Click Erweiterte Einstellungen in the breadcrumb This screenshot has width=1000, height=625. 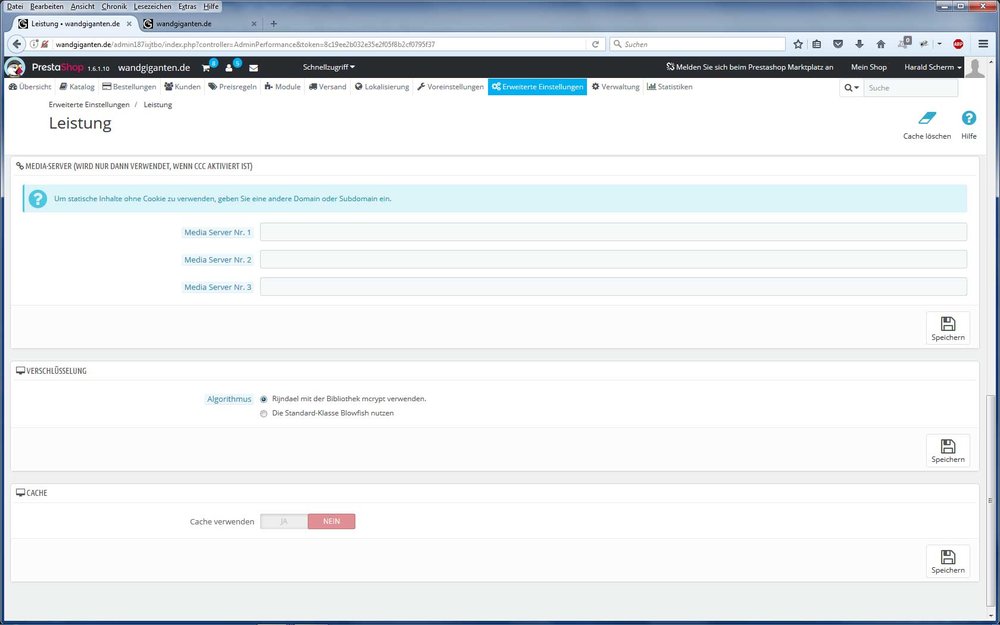[x=89, y=105]
